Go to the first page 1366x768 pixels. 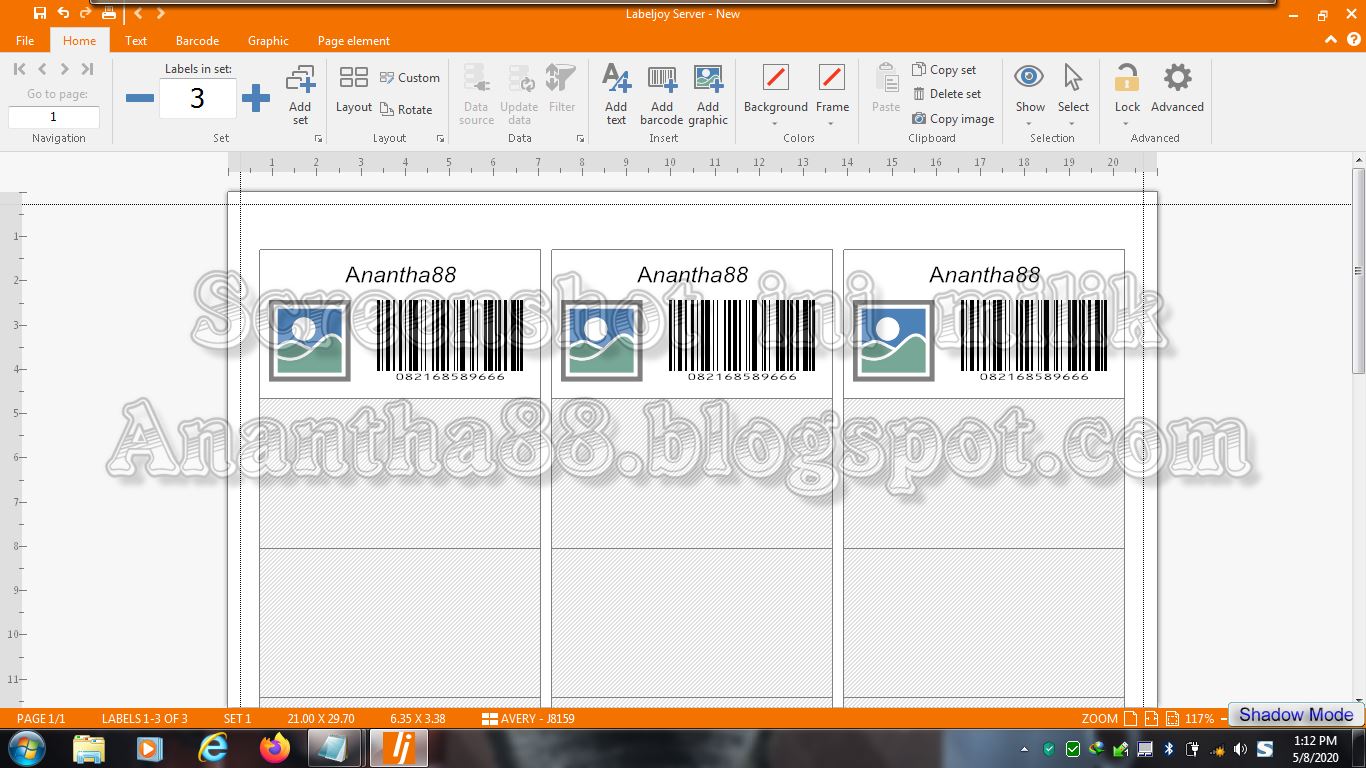click(19, 69)
